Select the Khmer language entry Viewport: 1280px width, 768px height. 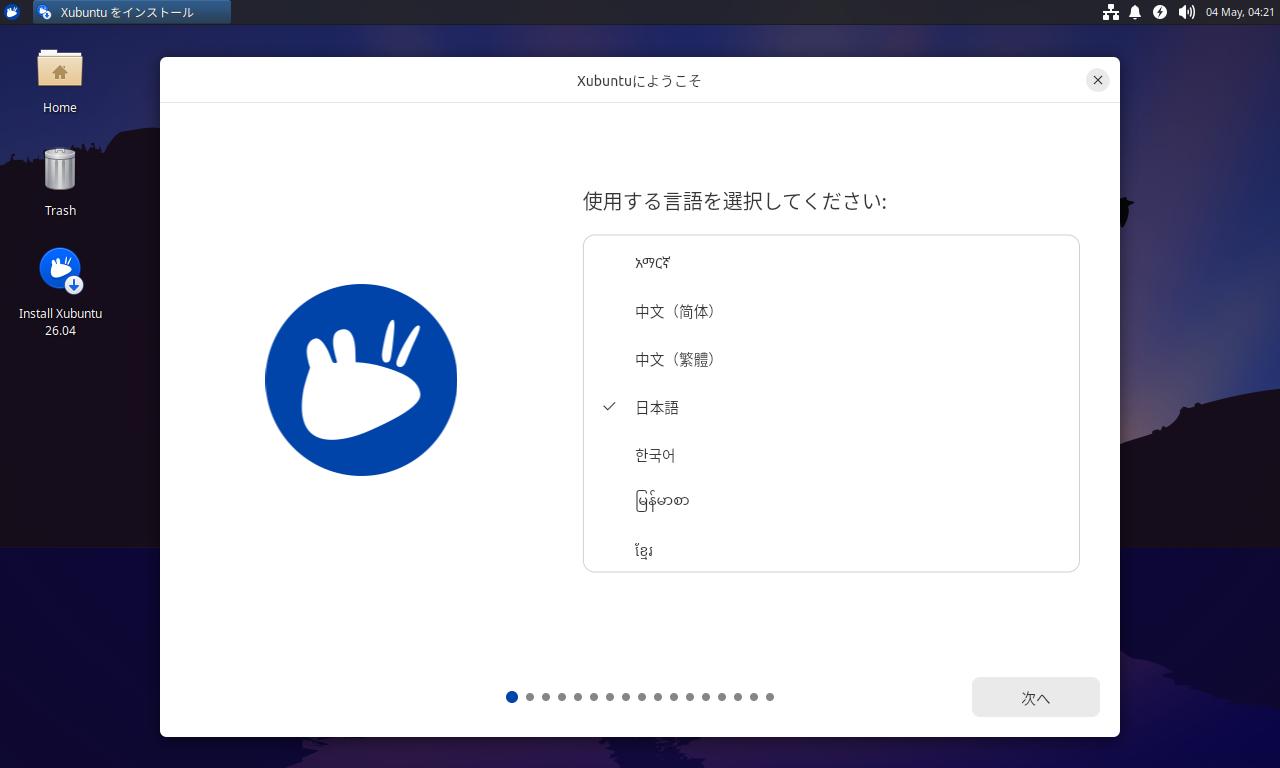pyautogui.click(x=831, y=549)
